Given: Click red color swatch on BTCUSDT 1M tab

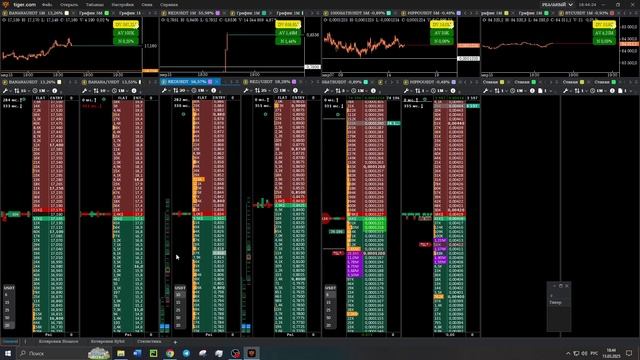Looking at the screenshot, I should pyautogui.click(x=612, y=13).
